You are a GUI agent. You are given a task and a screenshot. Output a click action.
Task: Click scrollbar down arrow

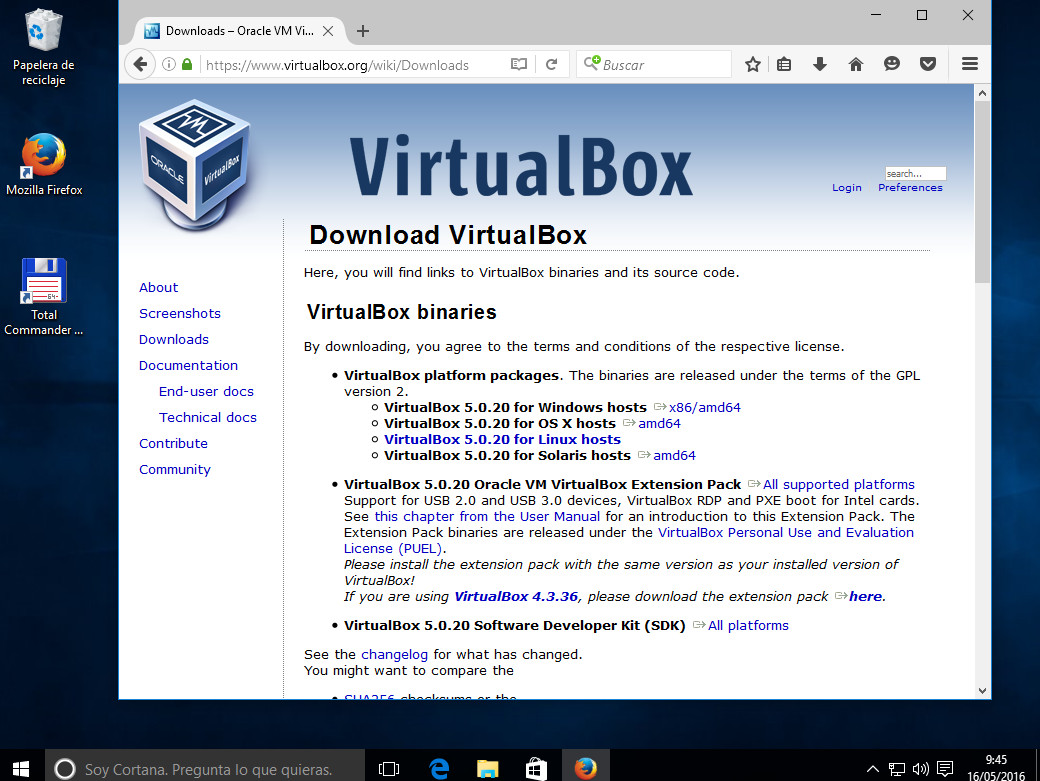click(x=982, y=690)
